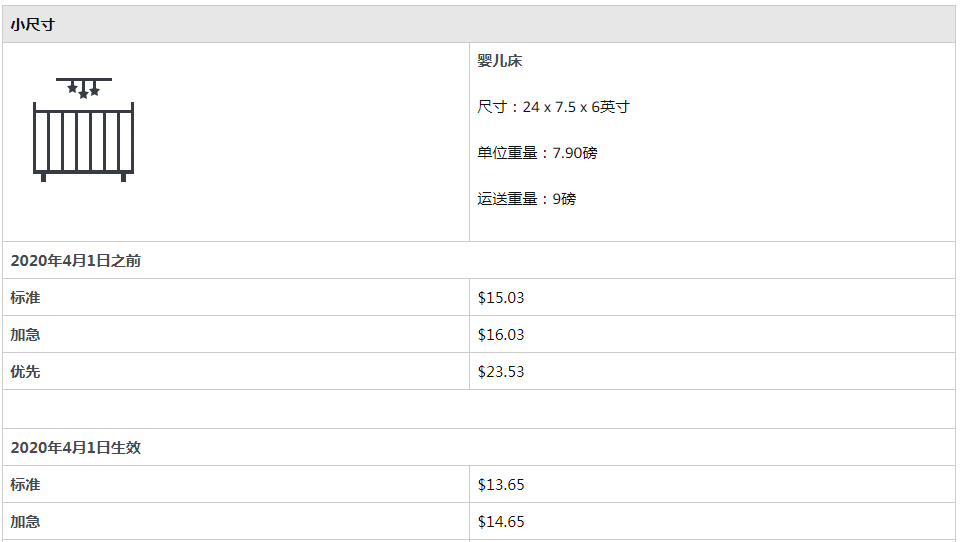Click the 单位重量 7.90磅 line
This screenshot has height=542, width=960.
tap(537, 152)
